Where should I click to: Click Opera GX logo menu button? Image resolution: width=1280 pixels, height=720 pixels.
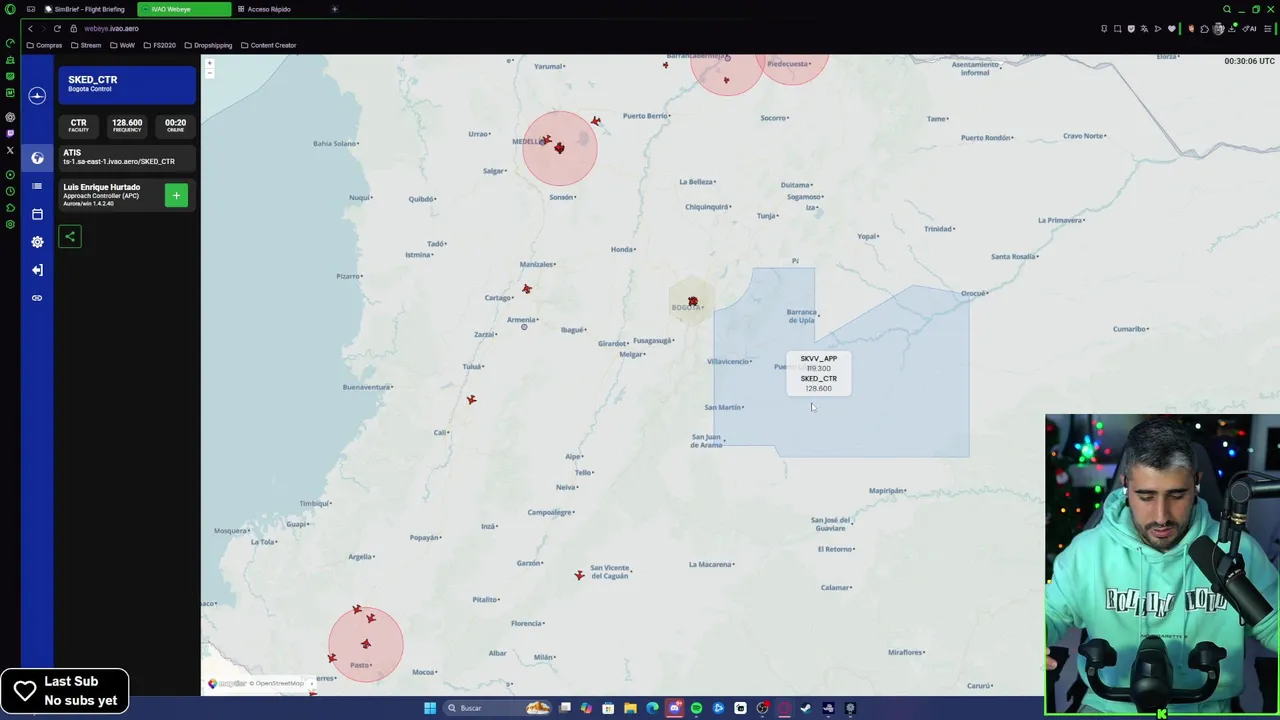pyautogui.click(x=10, y=9)
